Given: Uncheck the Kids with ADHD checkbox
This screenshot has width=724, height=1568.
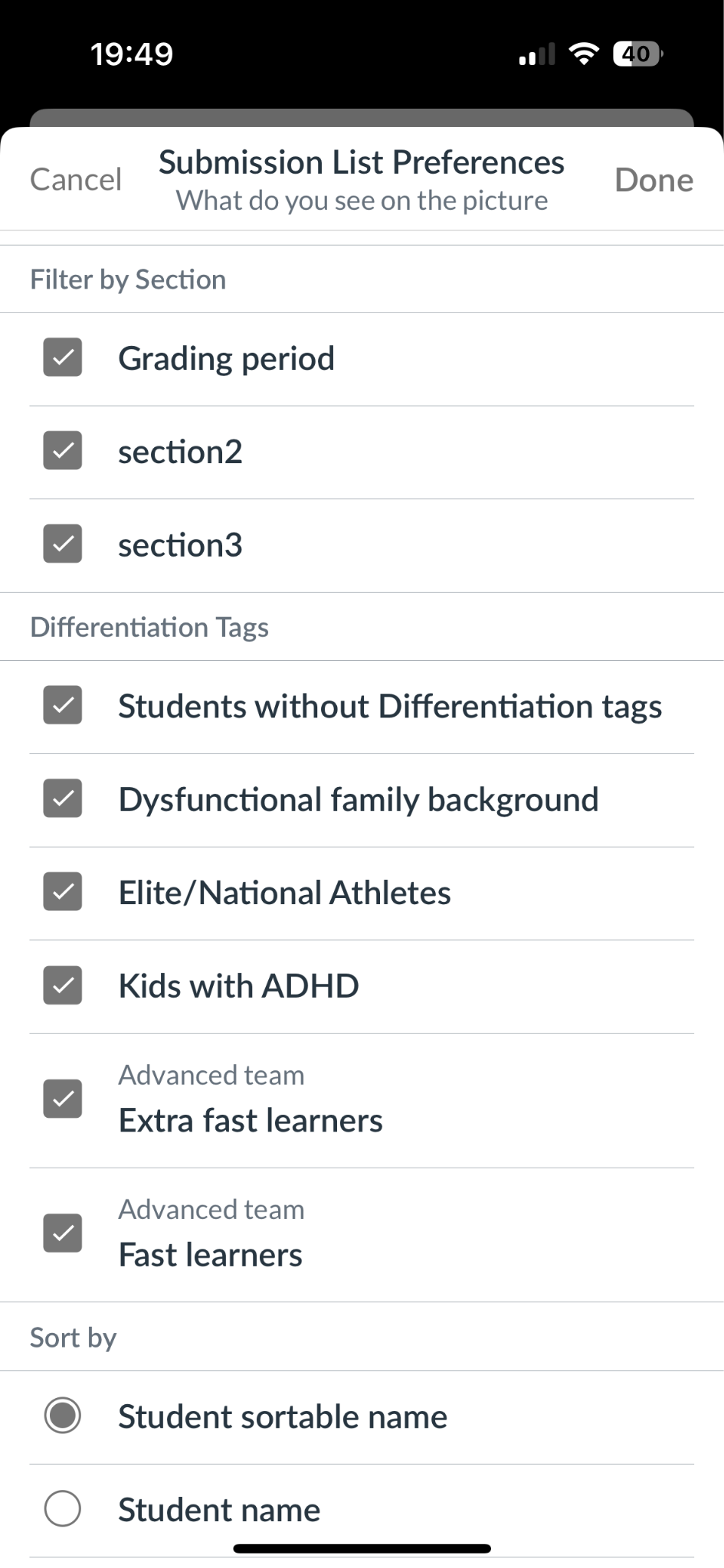Looking at the screenshot, I should pos(63,985).
